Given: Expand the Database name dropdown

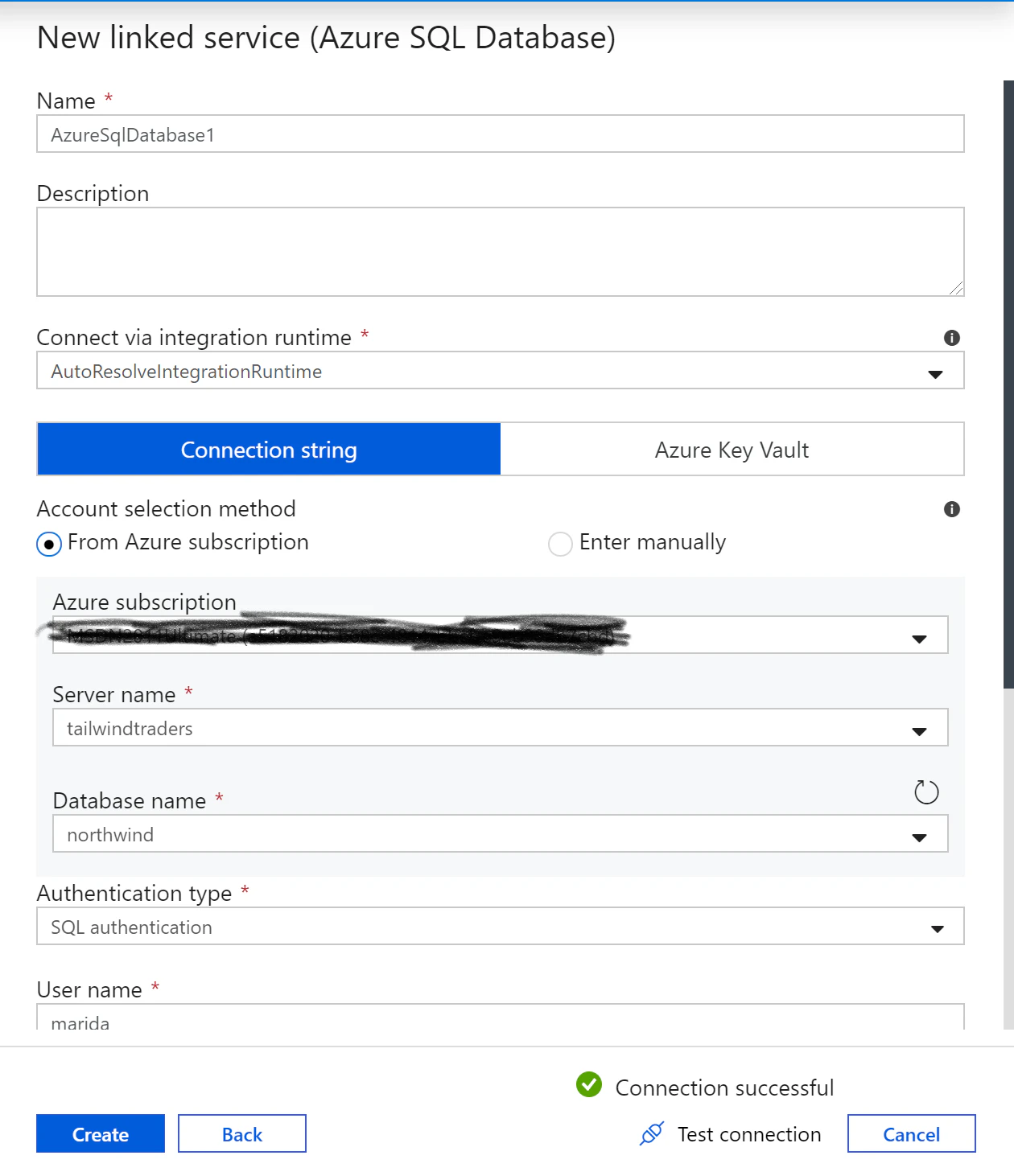Looking at the screenshot, I should pyautogui.click(x=501, y=834).
